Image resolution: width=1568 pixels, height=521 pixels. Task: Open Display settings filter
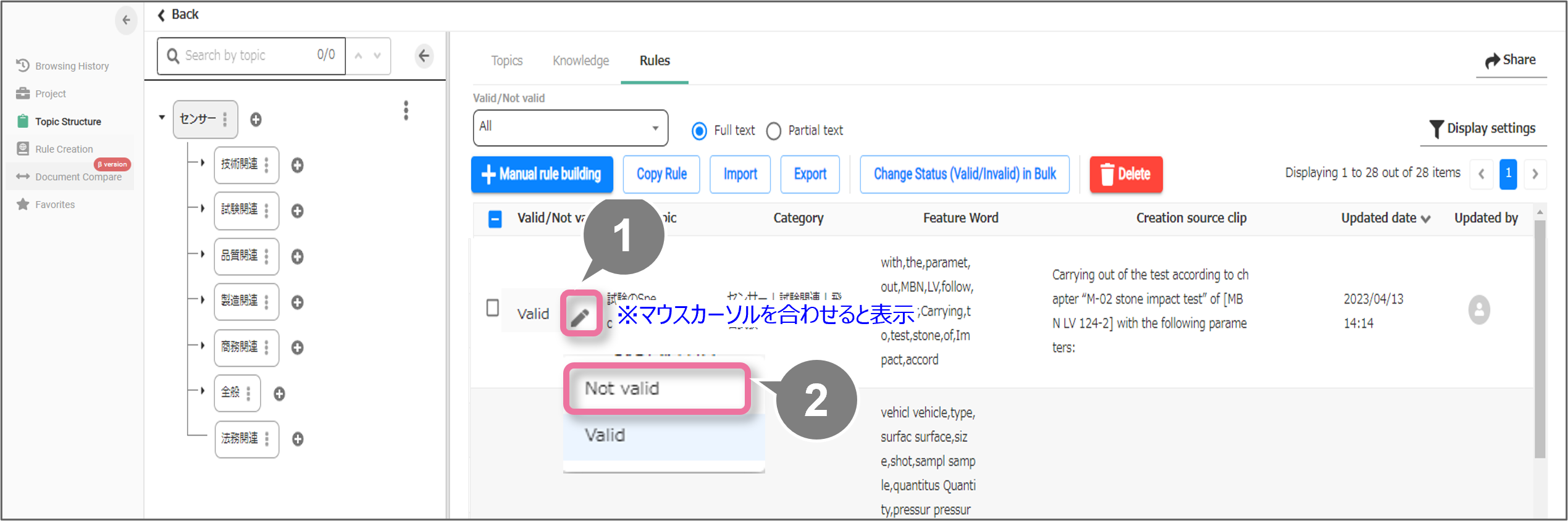pyautogui.click(x=1482, y=128)
